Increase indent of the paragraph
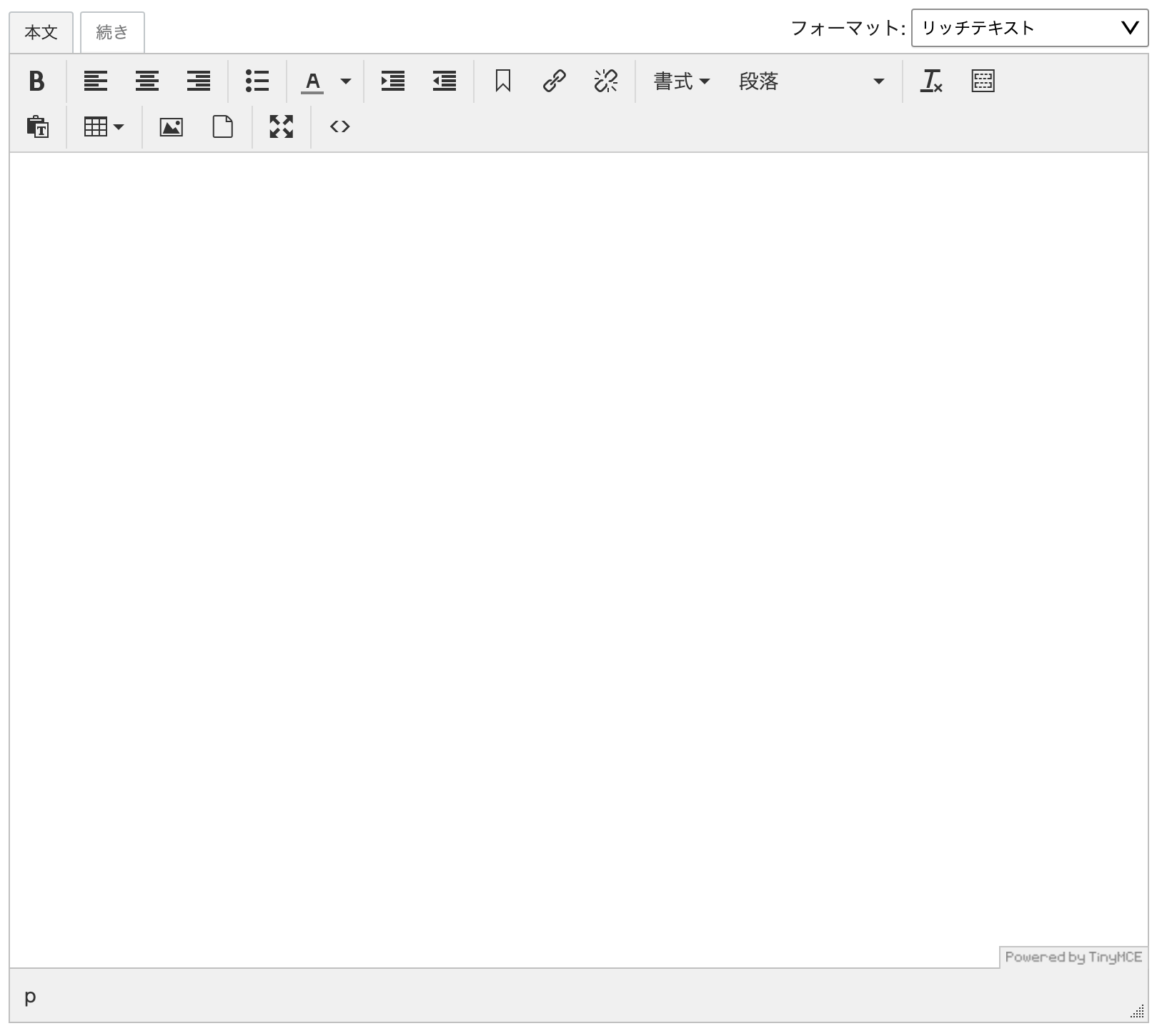The width and height of the screenshot is (1162, 1036). coord(393,81)
